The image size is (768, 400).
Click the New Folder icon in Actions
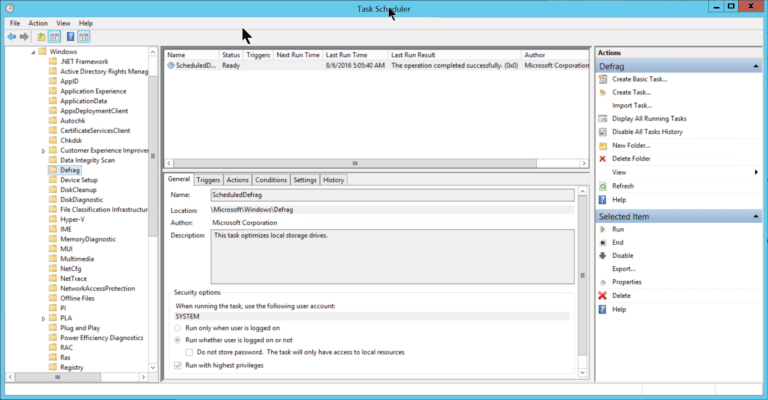603,145
